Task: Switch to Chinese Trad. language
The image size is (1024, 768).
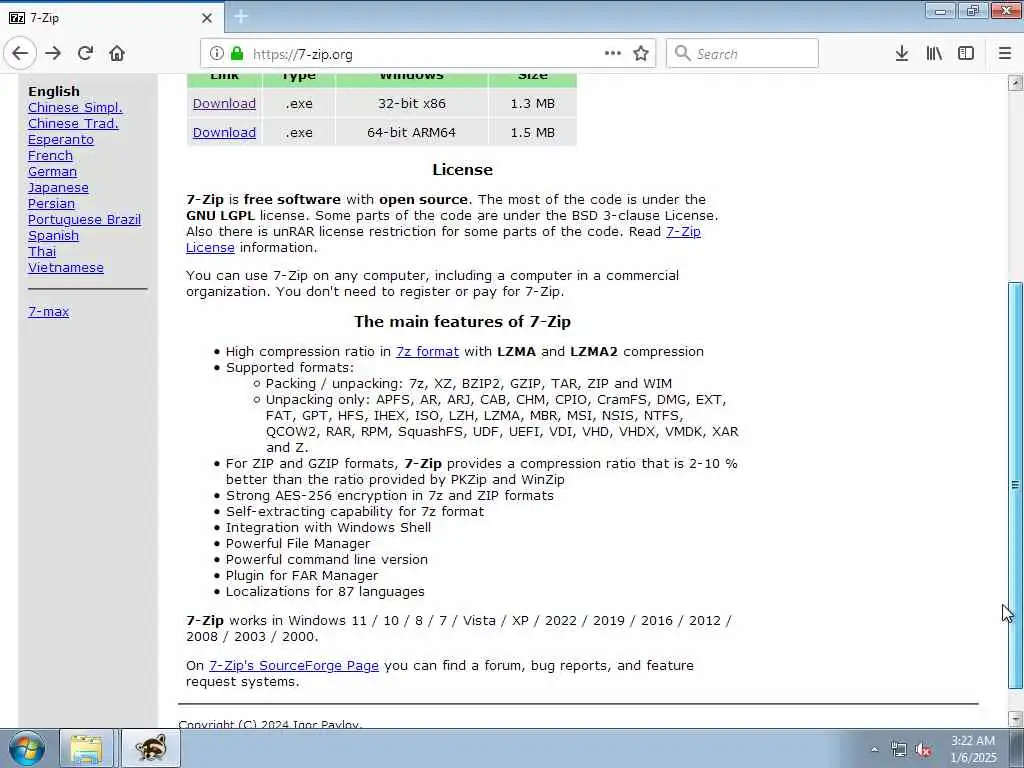Action: (73, 123)
